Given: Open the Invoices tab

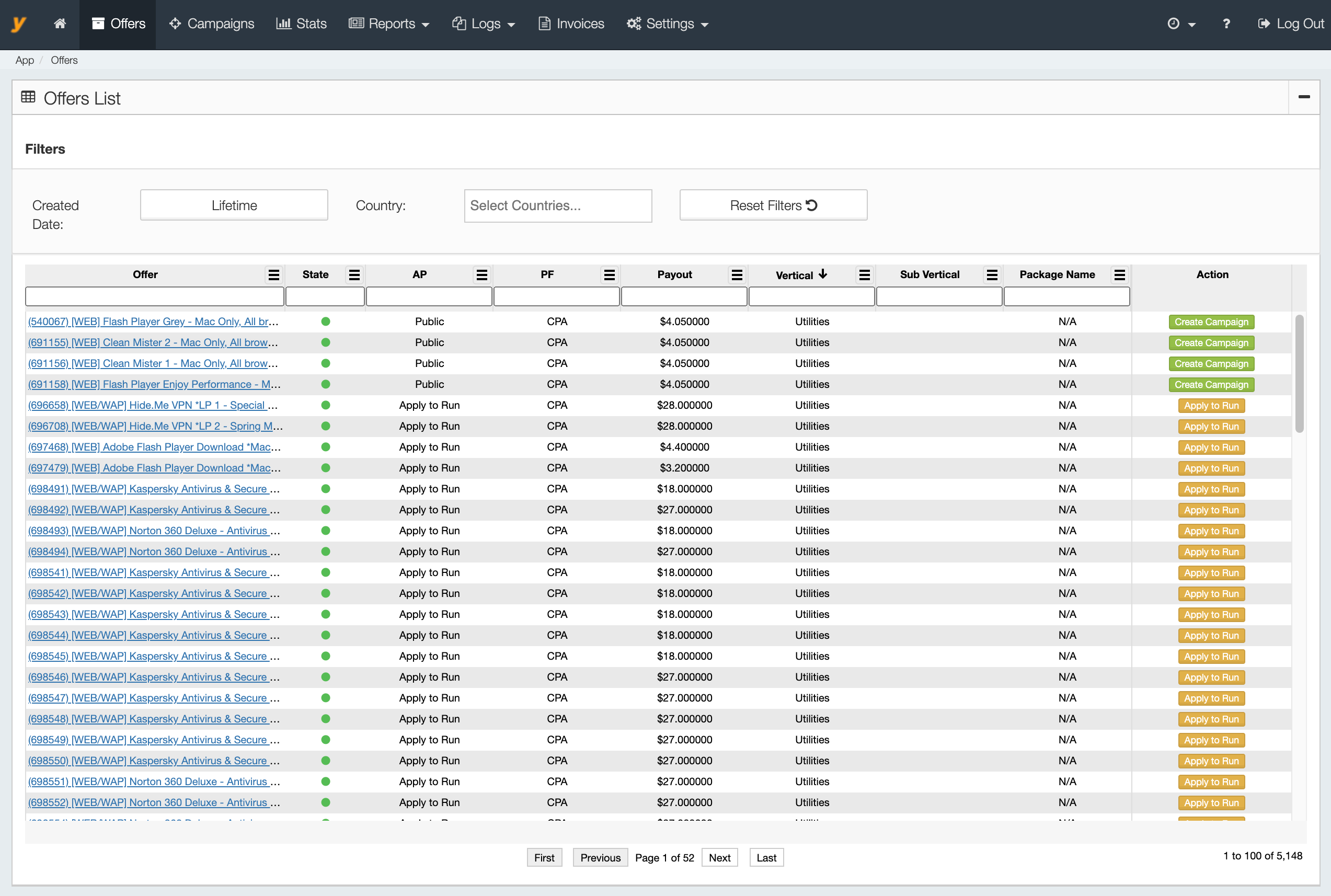Looking at the screenshot, I should (x=571, y=24).
